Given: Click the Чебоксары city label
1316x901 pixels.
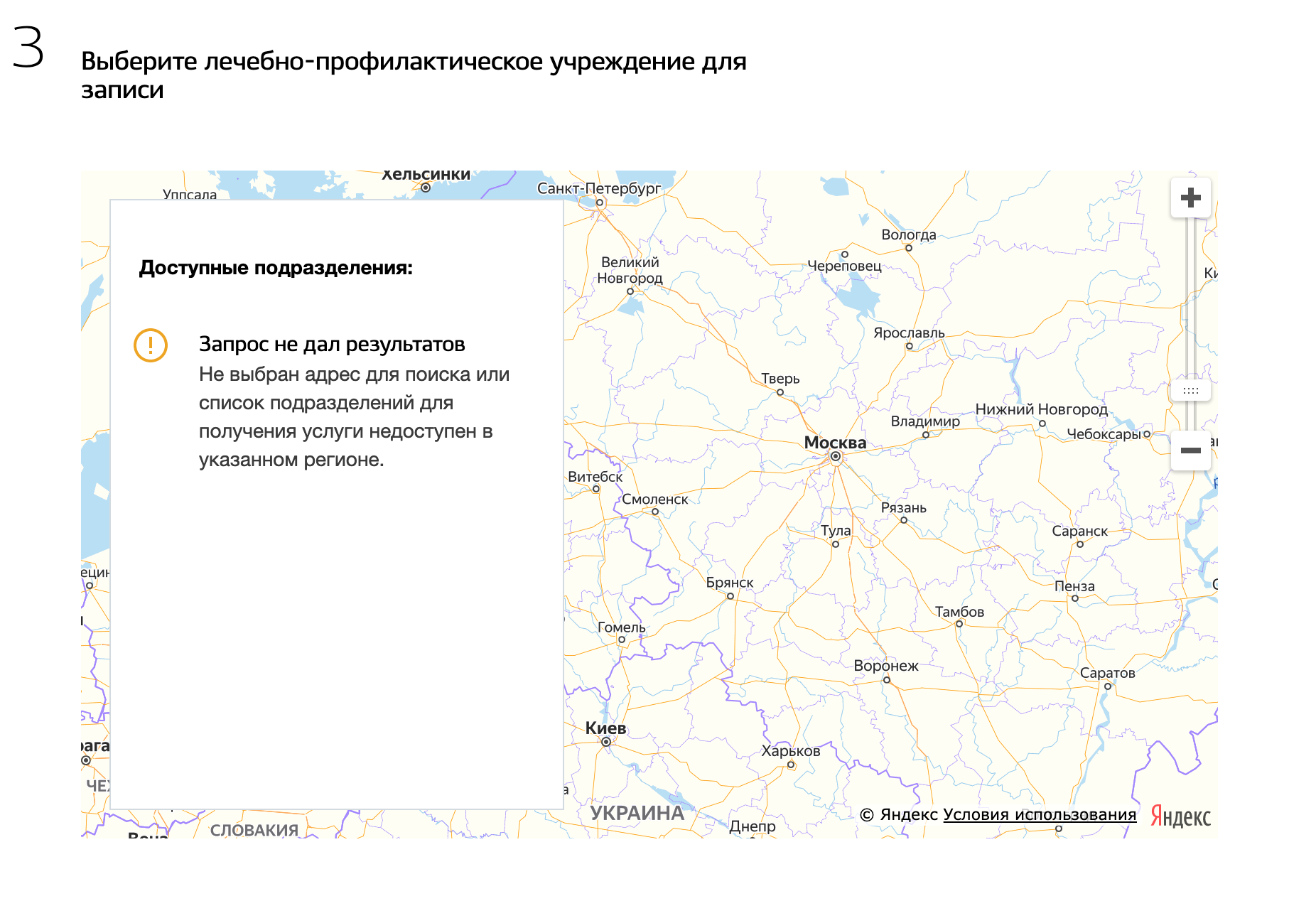Looking at the screenshot, I should pos(1104,434).
